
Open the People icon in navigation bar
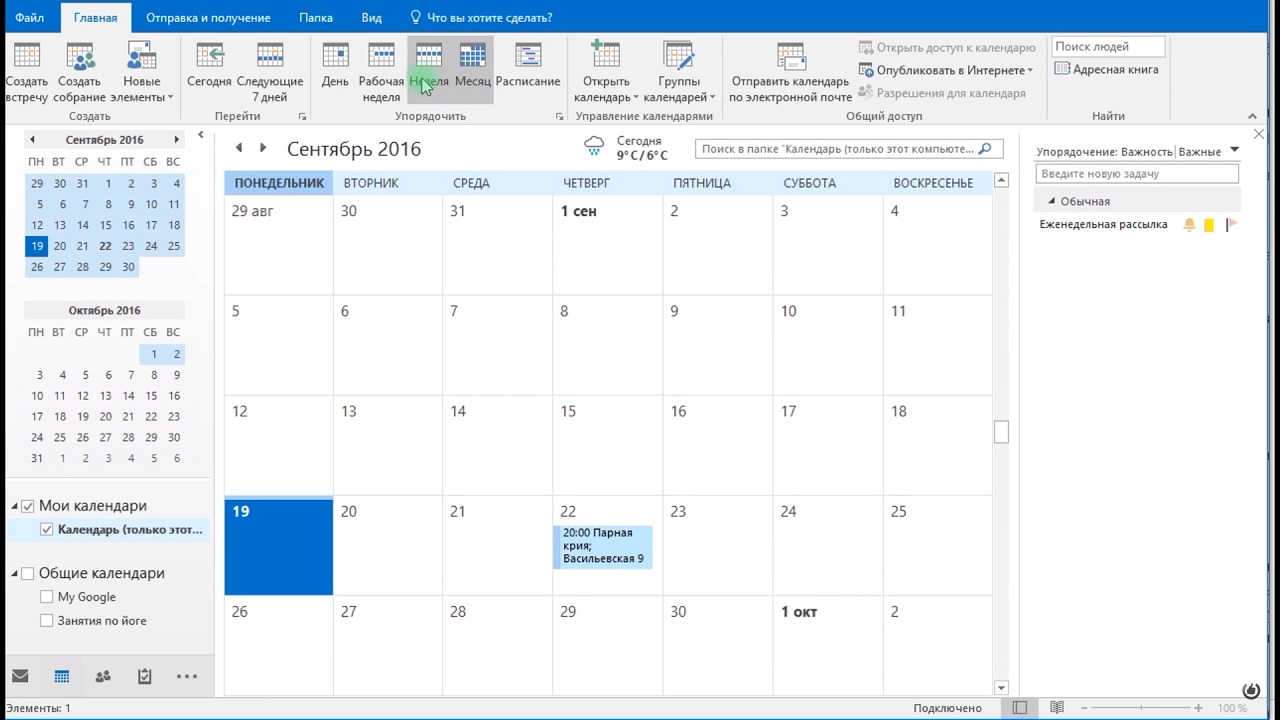pos(103,677)
